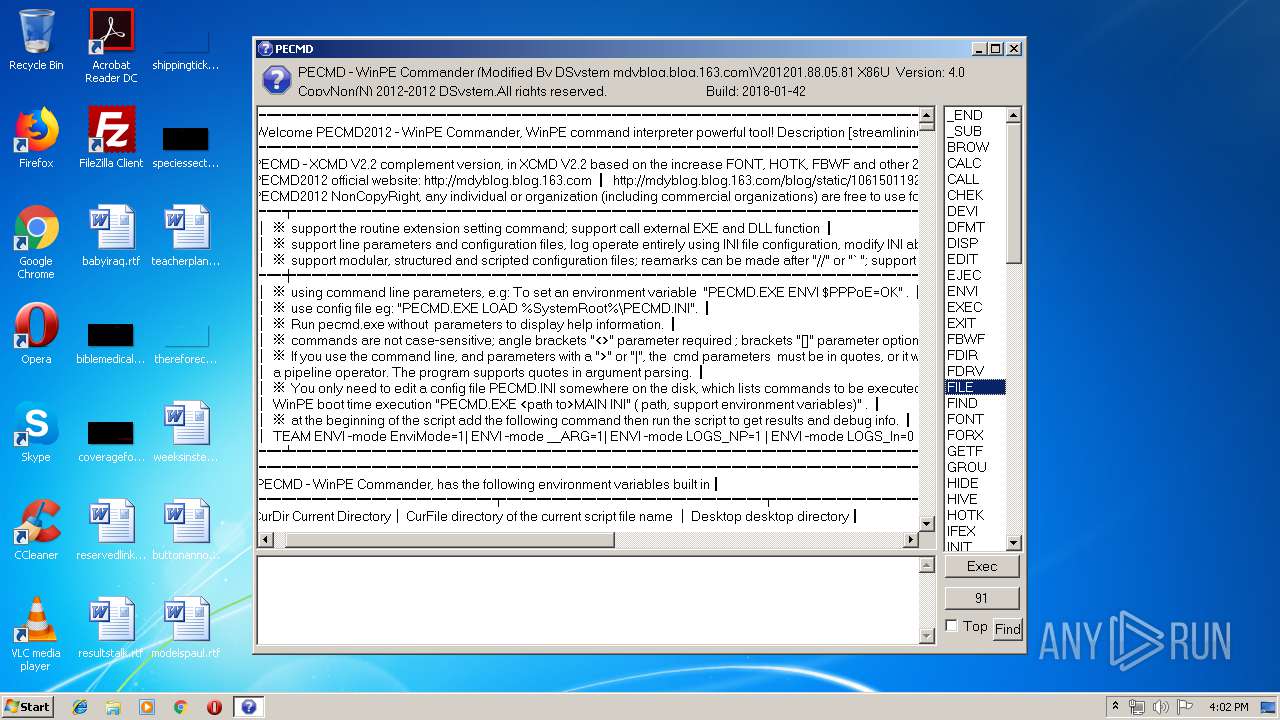This screenshot has width=1280, height=720.
Task: Open the Start menu
Action: [x=27, y=707]
